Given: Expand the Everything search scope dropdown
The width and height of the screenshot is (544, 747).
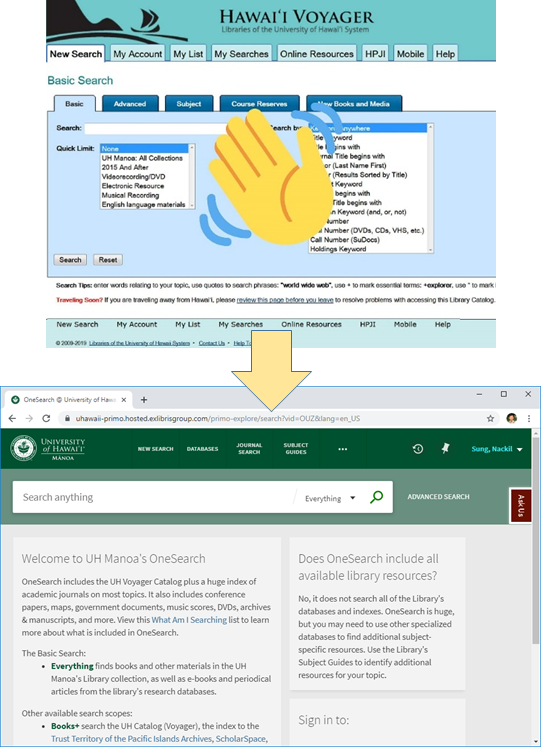Looking at the screenshot, I should [x=331, y=498].
